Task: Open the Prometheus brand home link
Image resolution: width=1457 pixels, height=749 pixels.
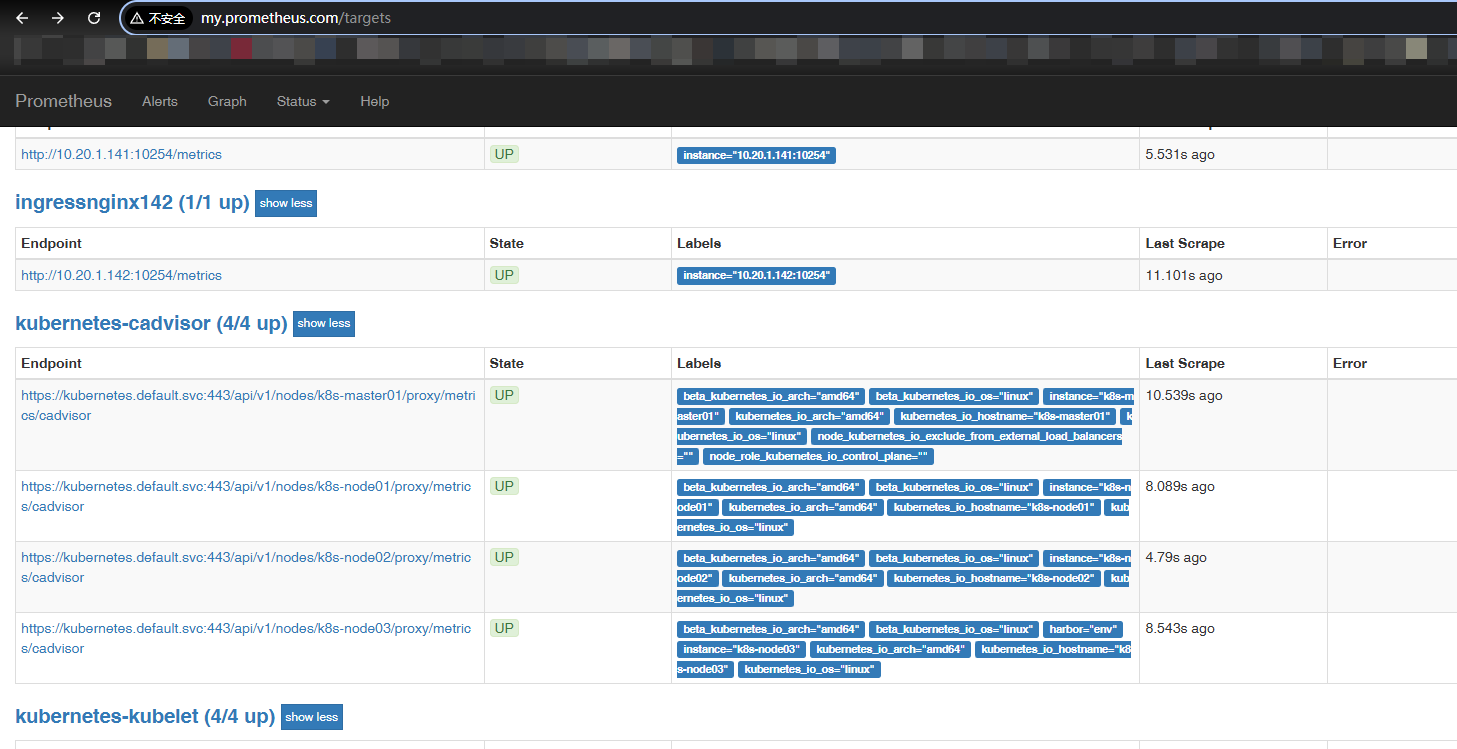Action: (x=64, y=101)
